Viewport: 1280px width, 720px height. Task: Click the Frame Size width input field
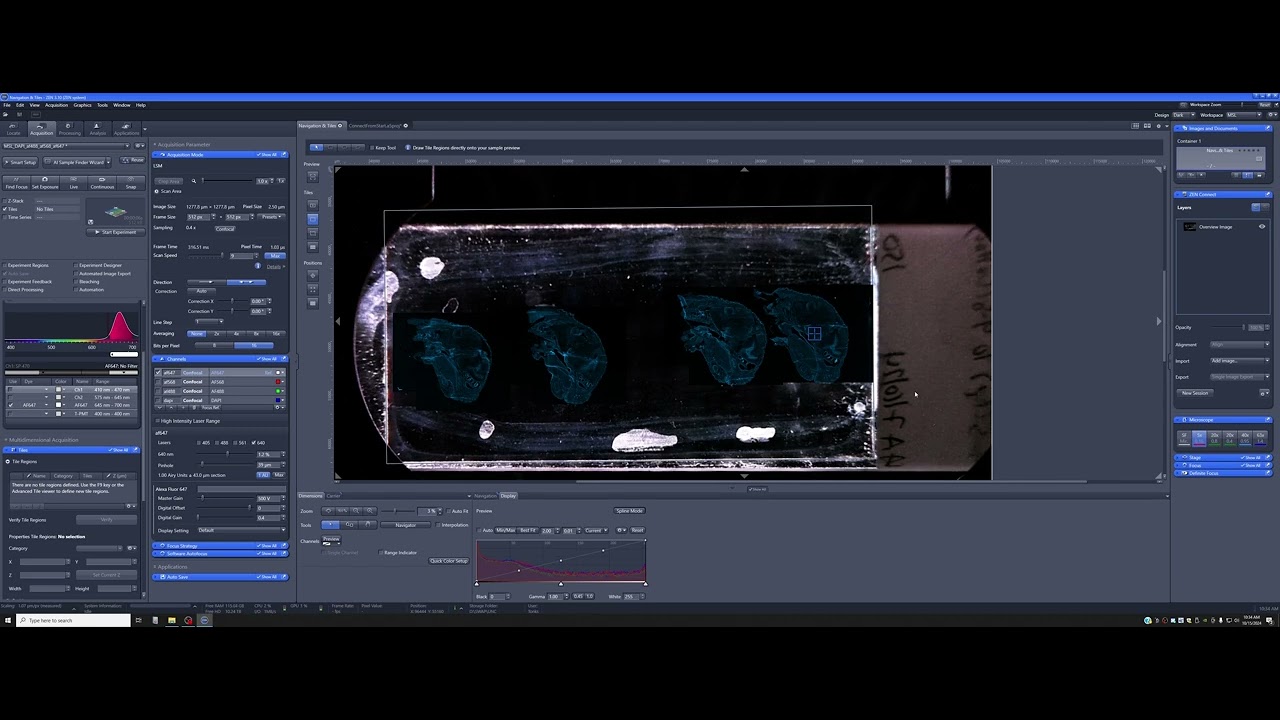pyautogui.click(x=199, y=216)
